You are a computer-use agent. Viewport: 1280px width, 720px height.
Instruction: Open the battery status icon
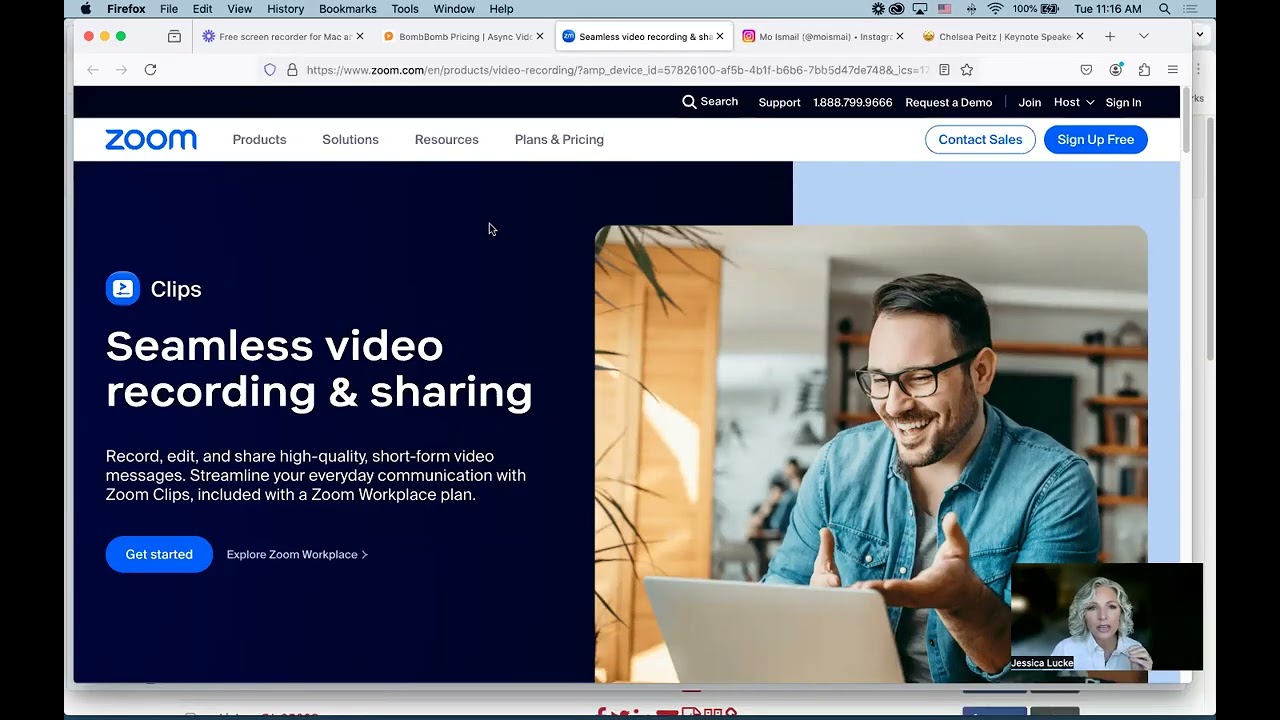[1050, 9]
